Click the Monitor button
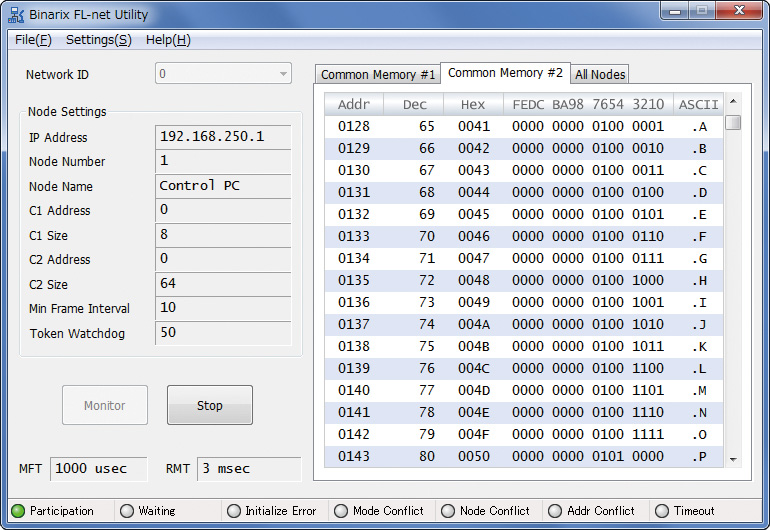Screen dimensions: 770x530 point(105,405)
